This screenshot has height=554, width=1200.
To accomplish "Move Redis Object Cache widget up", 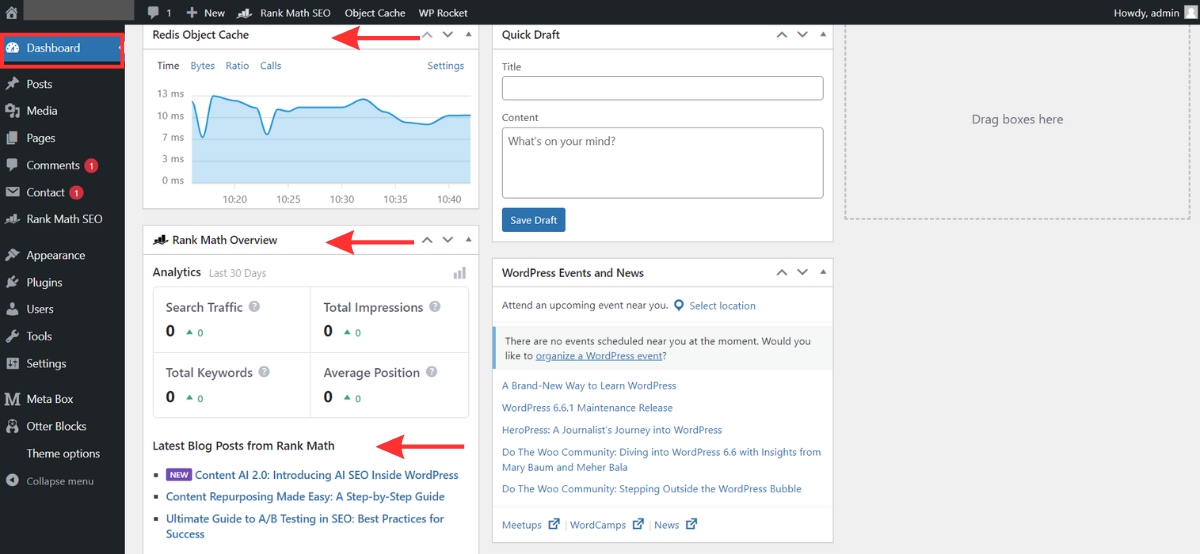I will (x=427, y=34).
